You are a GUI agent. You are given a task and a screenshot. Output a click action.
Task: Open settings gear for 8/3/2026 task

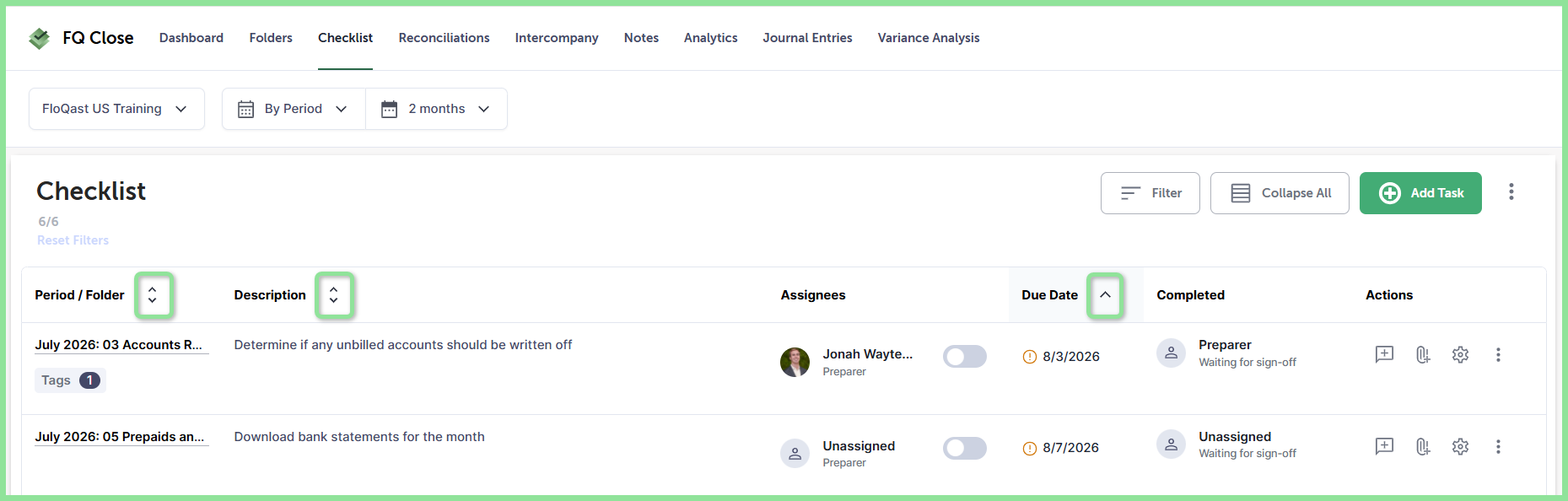point(1460,354)
